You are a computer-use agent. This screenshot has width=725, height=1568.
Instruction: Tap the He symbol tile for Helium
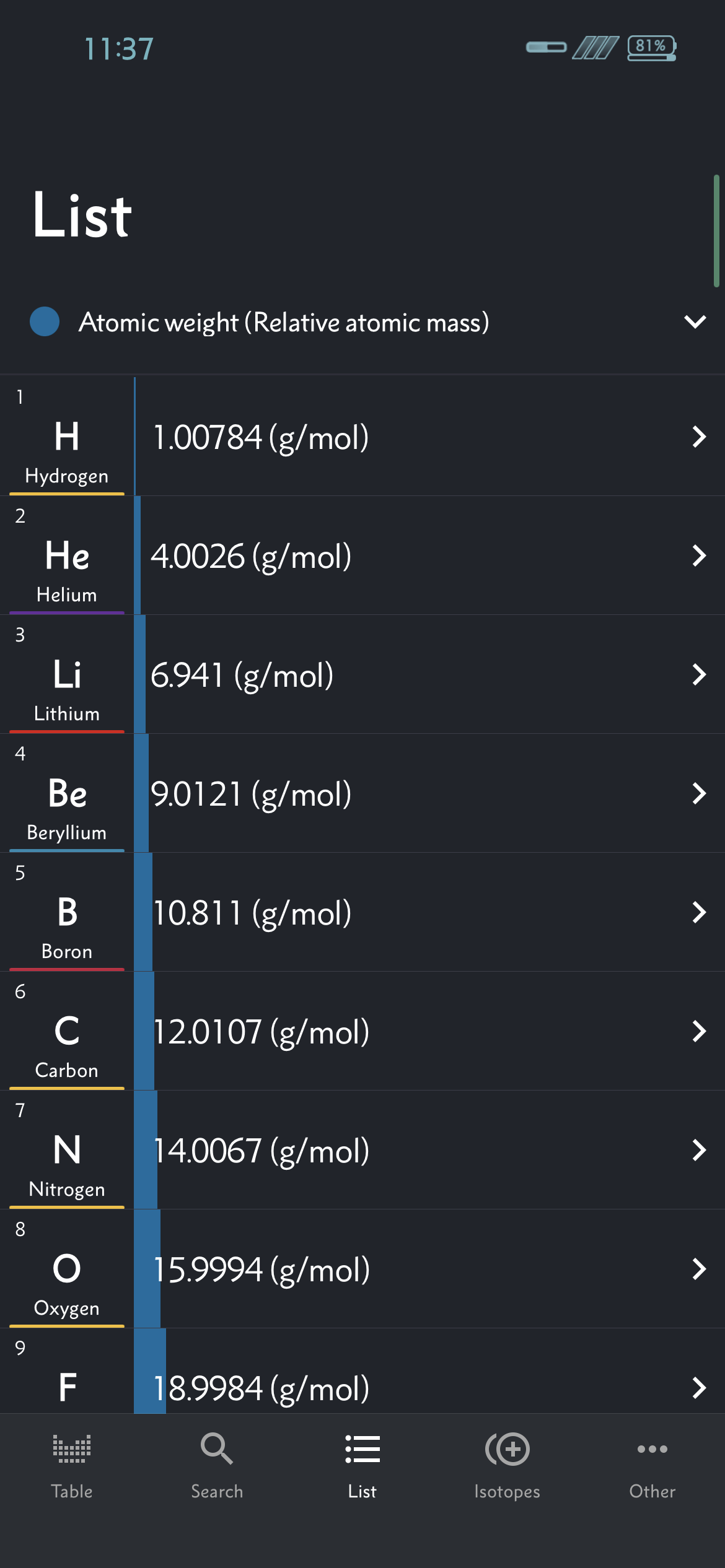click(67, 555)
